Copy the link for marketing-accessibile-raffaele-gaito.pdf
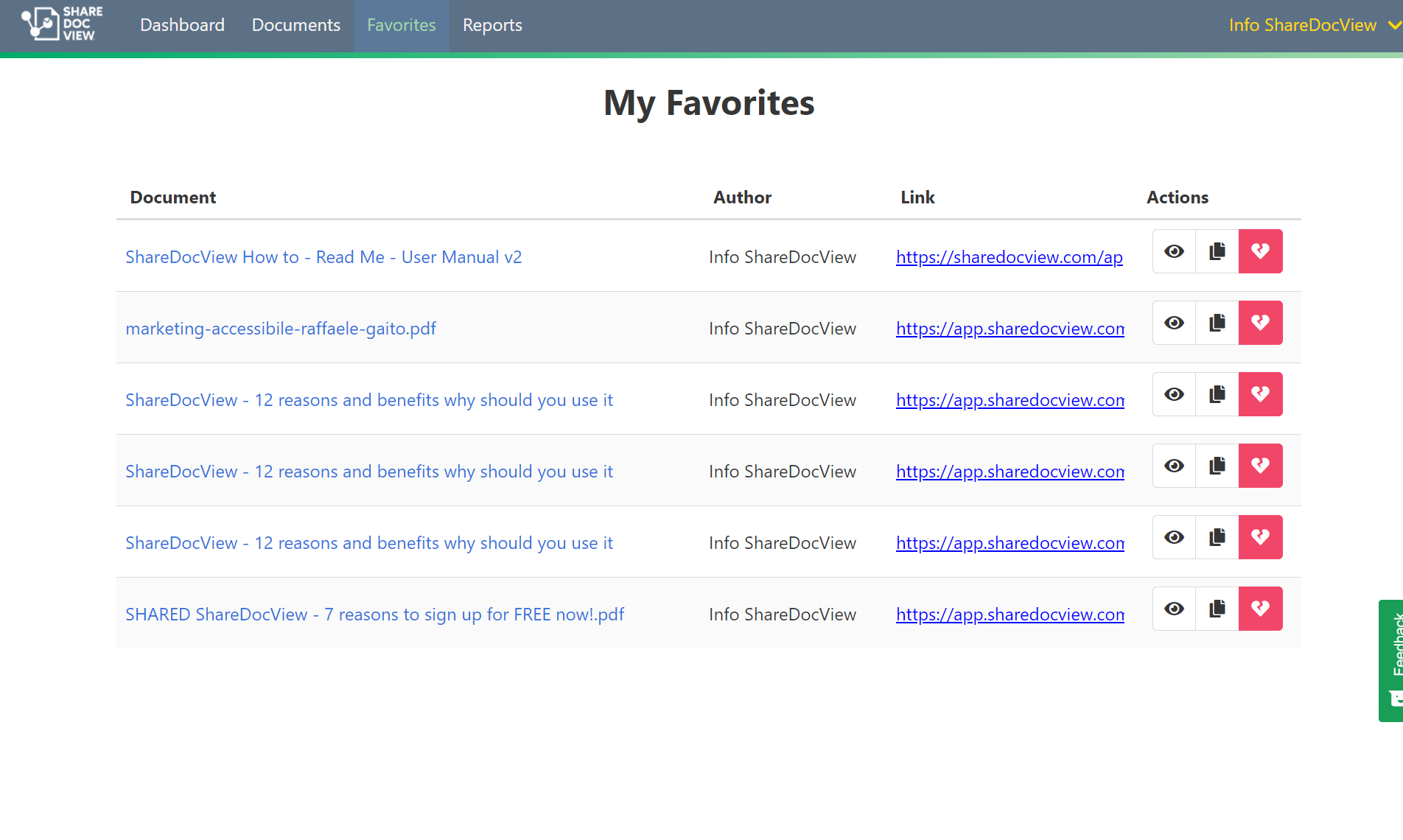This screenshot has height=840, width=1403. coord(1217,322)
